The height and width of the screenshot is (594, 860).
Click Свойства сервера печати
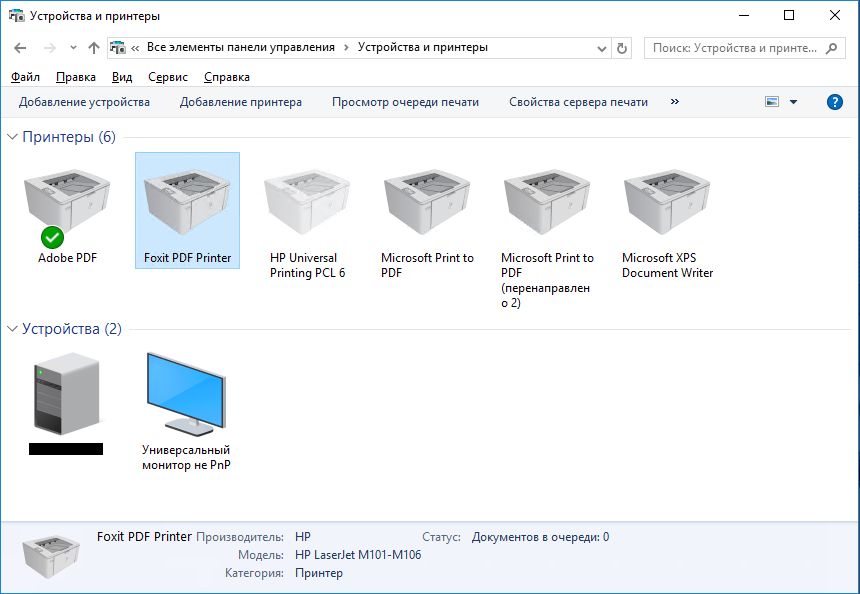(578, 102)
